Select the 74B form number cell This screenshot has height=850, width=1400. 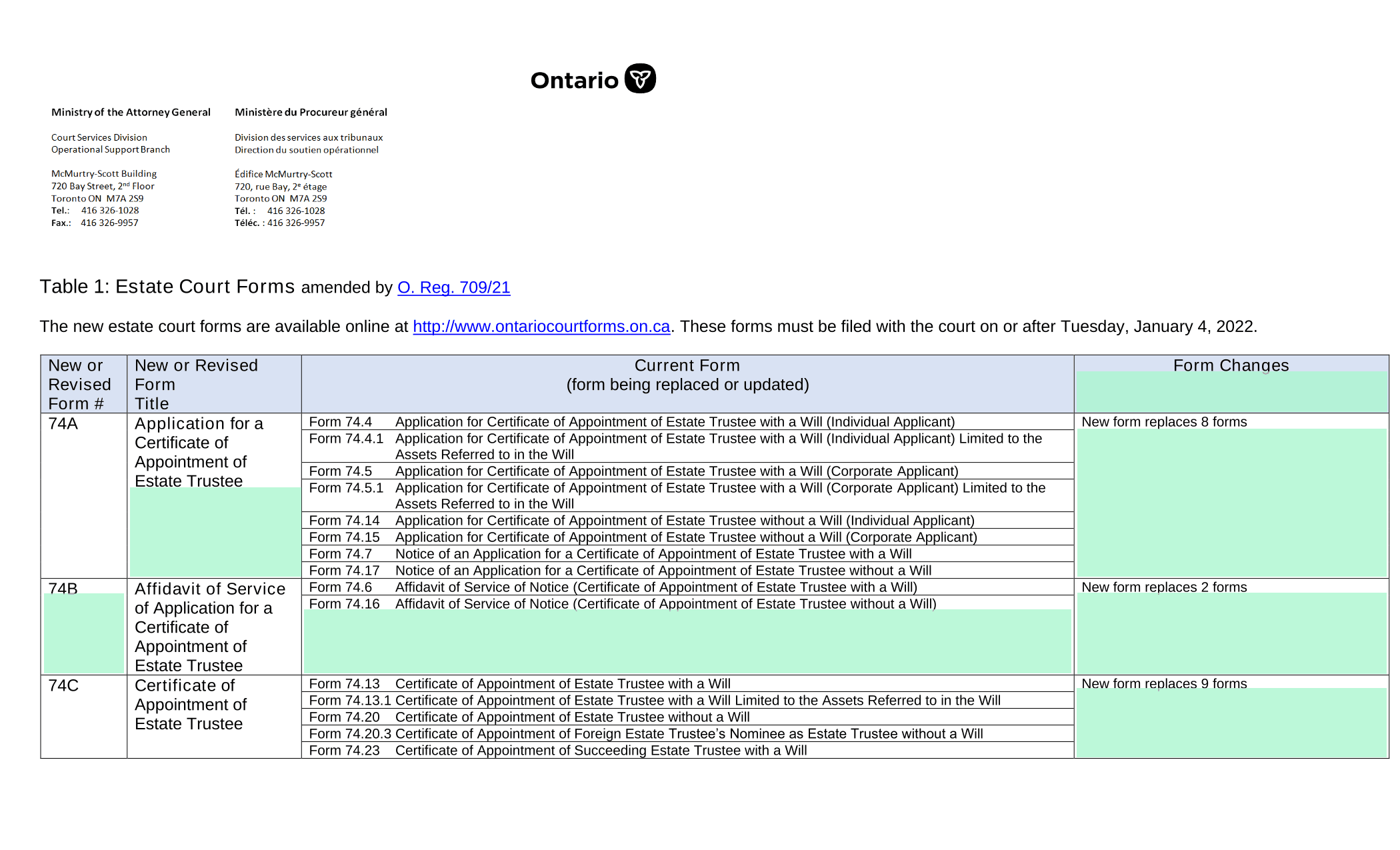pos(84,627)
